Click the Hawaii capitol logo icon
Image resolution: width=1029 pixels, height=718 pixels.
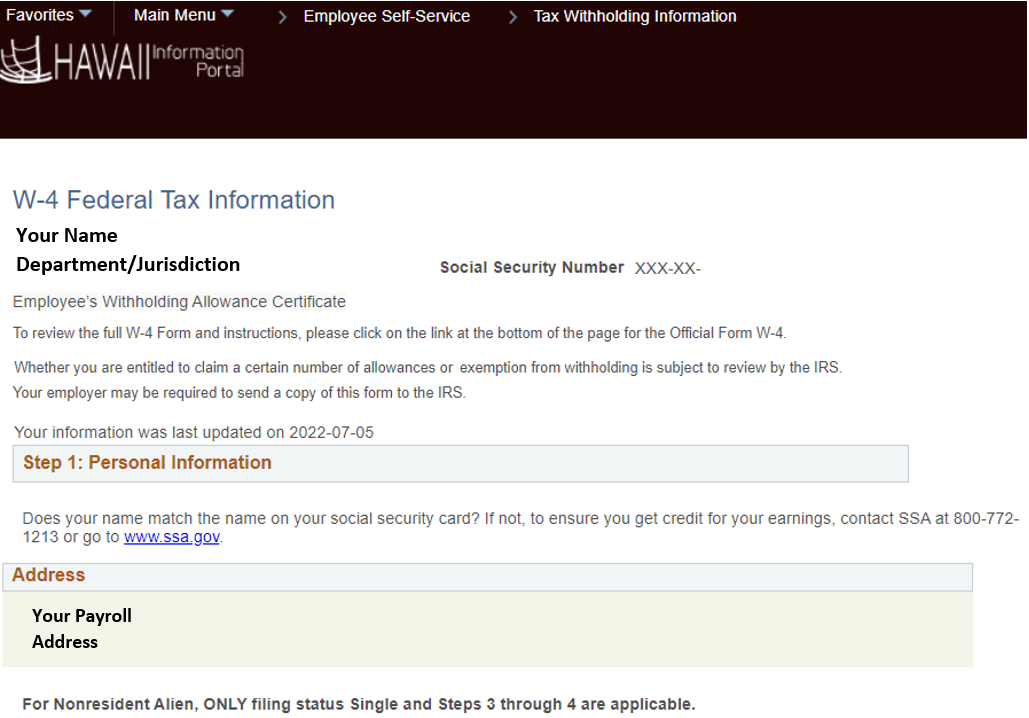(25, 61)
